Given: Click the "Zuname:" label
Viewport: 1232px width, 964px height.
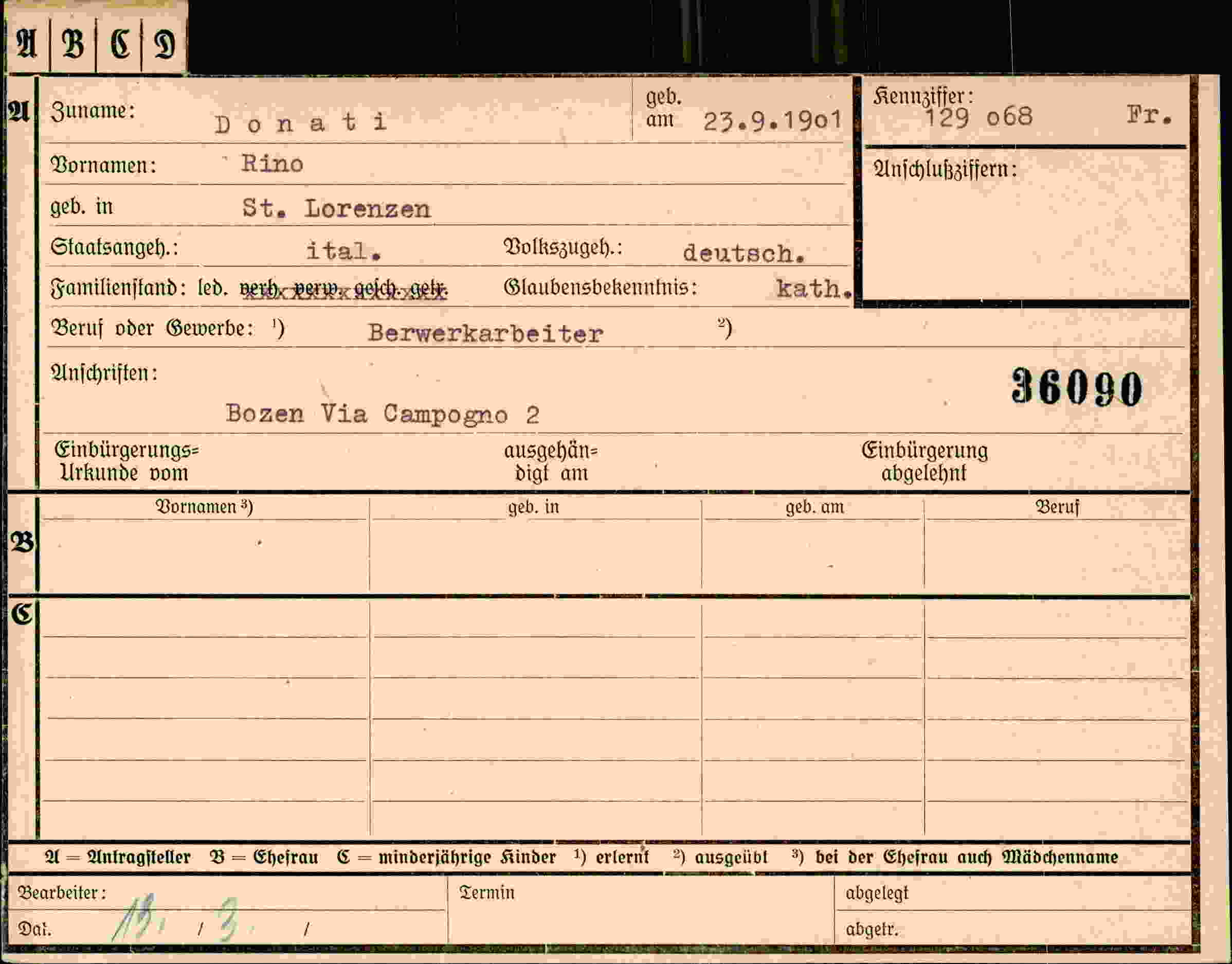Looking at the screenshot, I should 93,111.
